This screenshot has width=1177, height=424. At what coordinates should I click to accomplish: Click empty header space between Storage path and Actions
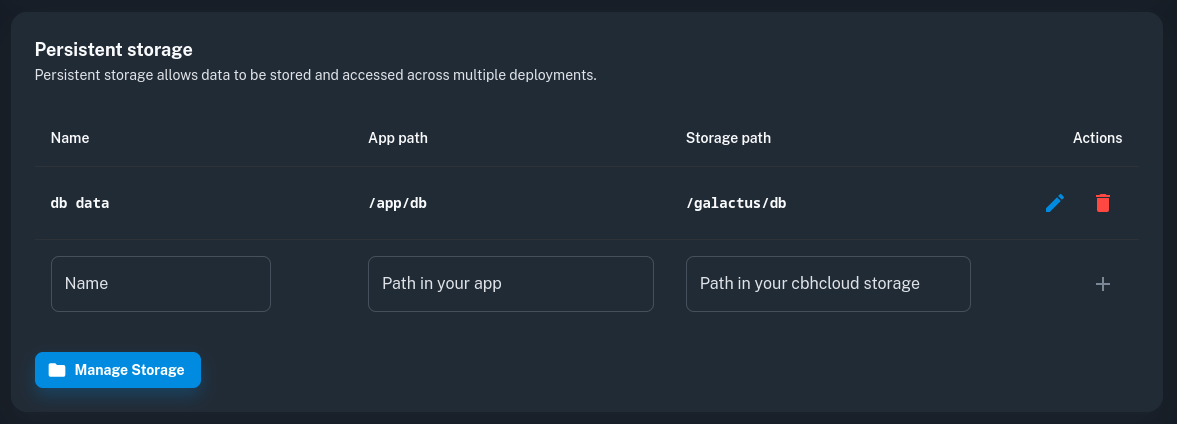[920, 138]
